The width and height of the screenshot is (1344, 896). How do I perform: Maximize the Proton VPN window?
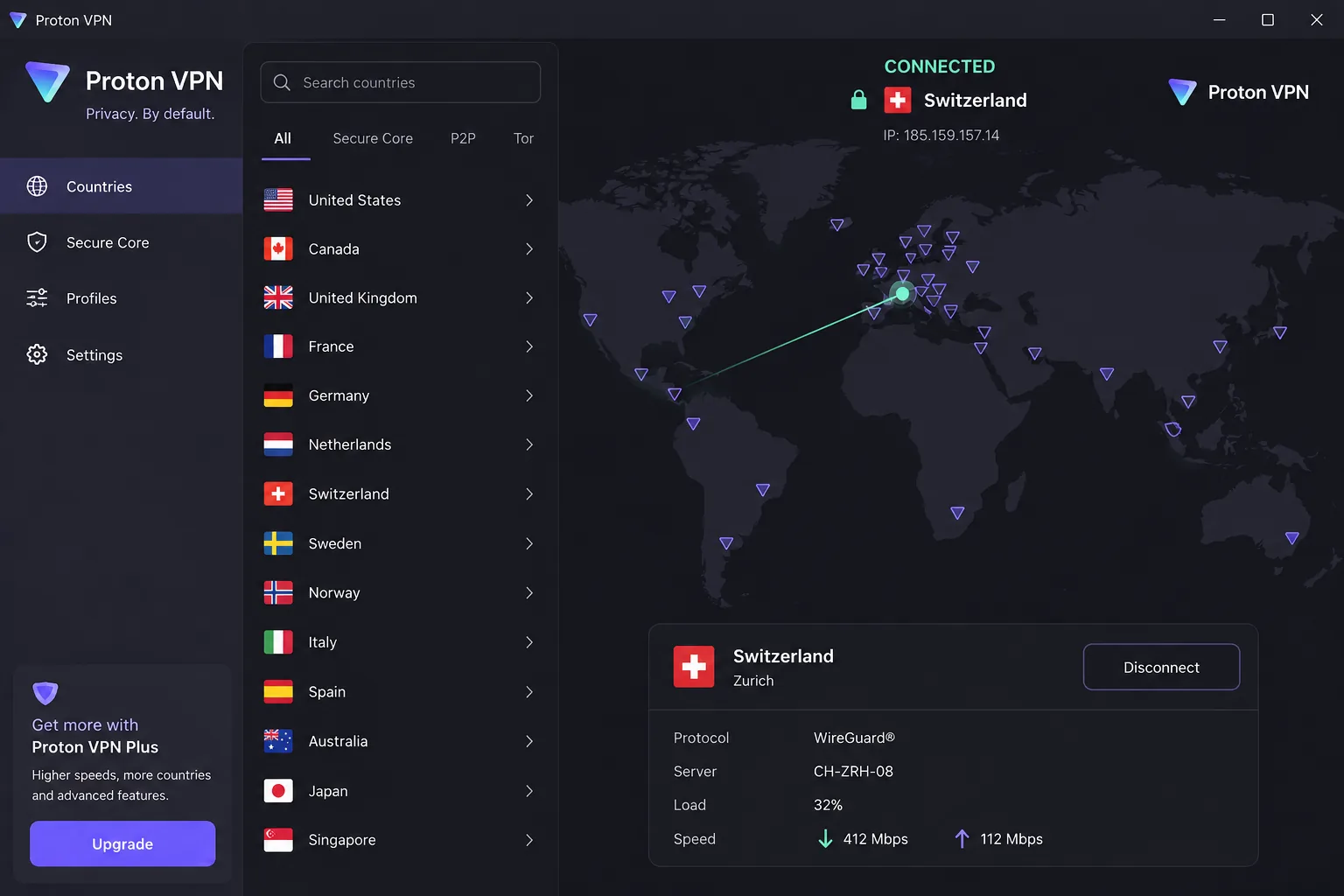pos(1267,19)
